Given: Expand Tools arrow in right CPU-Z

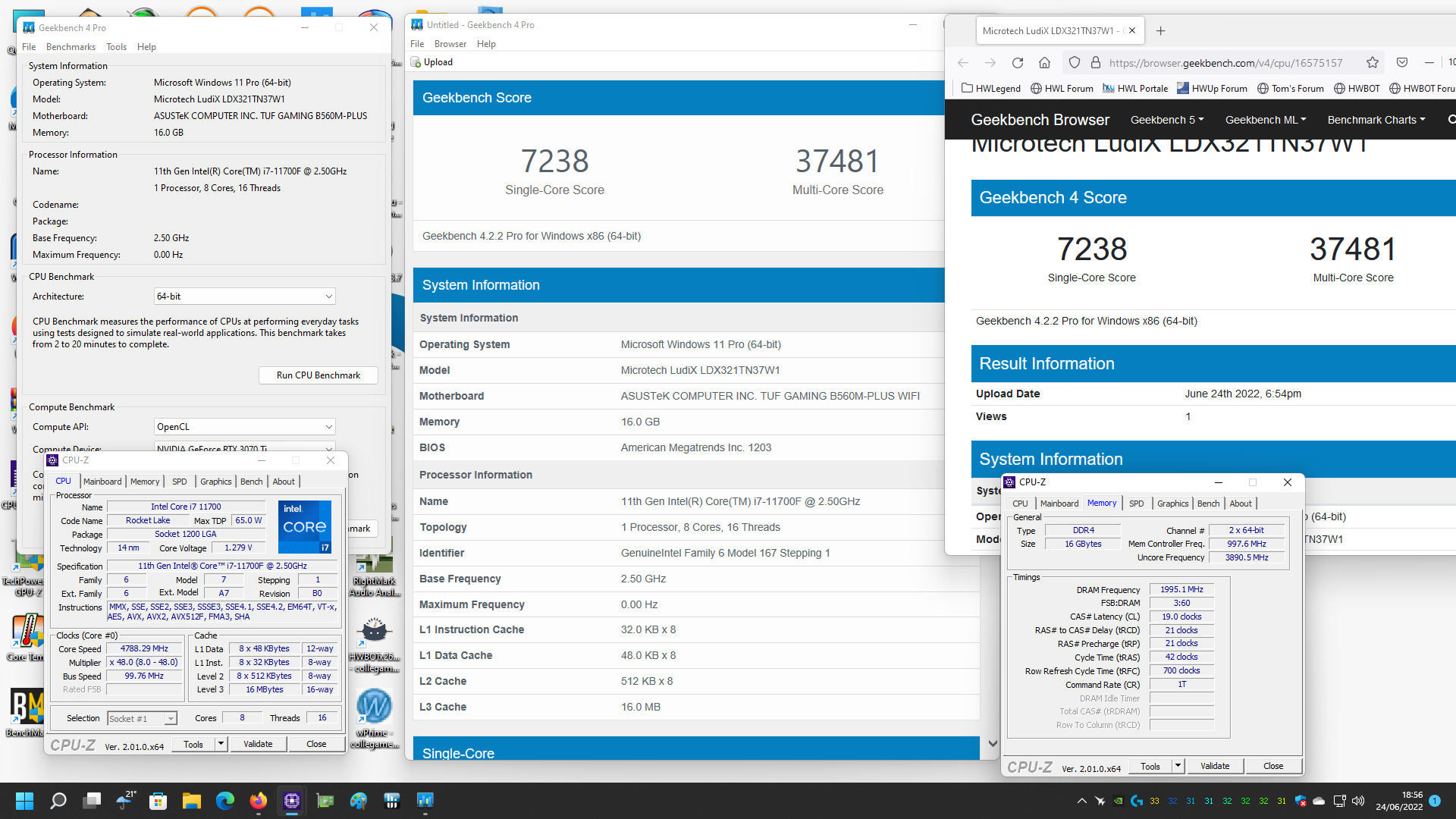Looking at the screenshot, I should (1178, 767).
